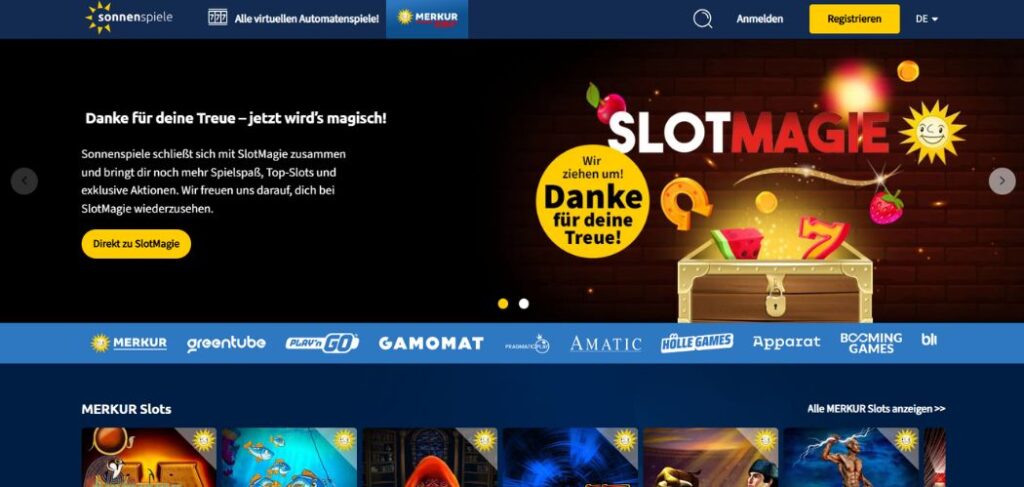Open Alle MERKUR Slots anzeigen link
The width and height of the screenshot is (1024, 487).
tap(876, 409)
